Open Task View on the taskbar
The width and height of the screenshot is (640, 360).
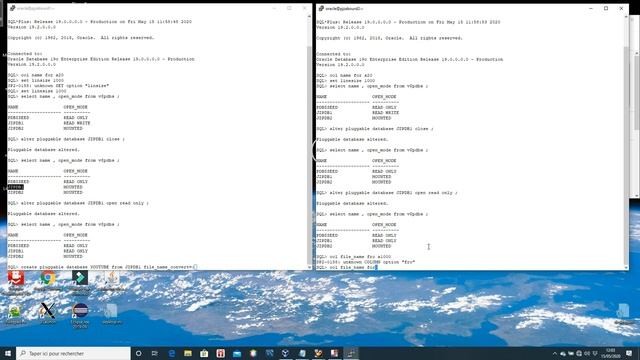pos(155,353)
